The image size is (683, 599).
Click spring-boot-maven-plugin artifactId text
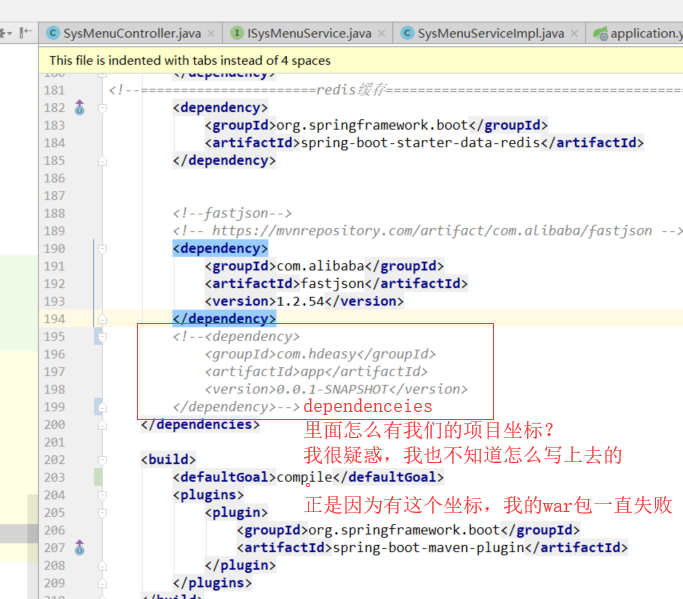(429, 548)
